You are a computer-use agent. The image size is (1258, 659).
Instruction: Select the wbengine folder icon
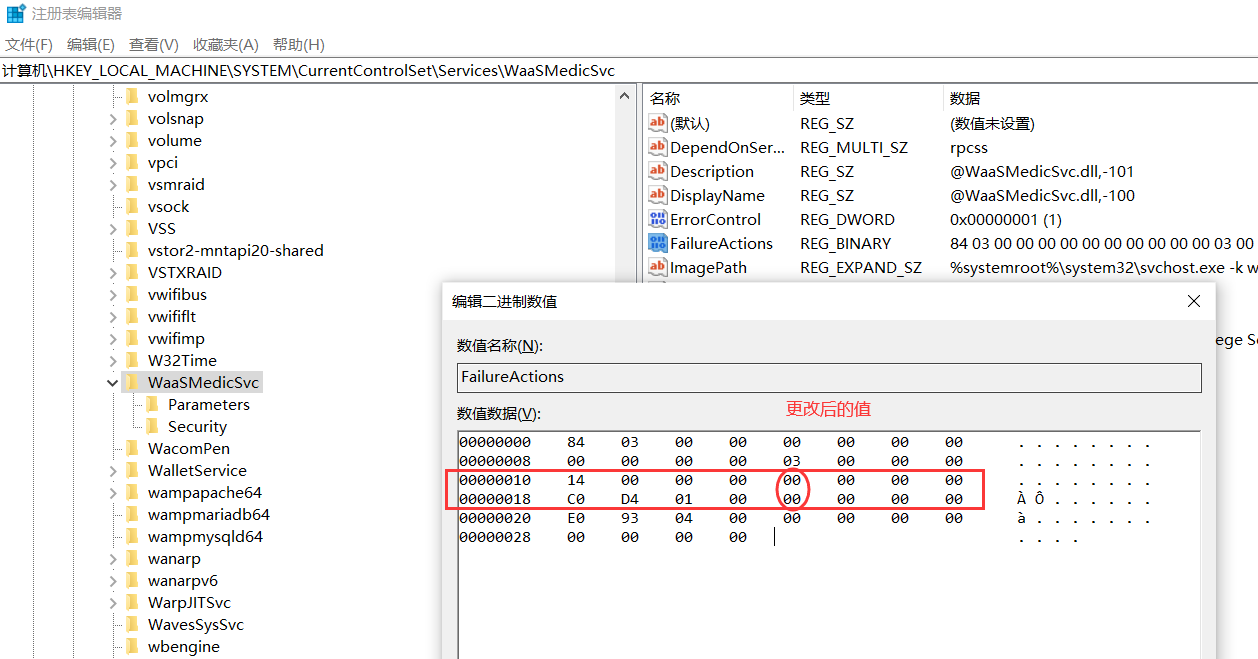click(132, 646)
